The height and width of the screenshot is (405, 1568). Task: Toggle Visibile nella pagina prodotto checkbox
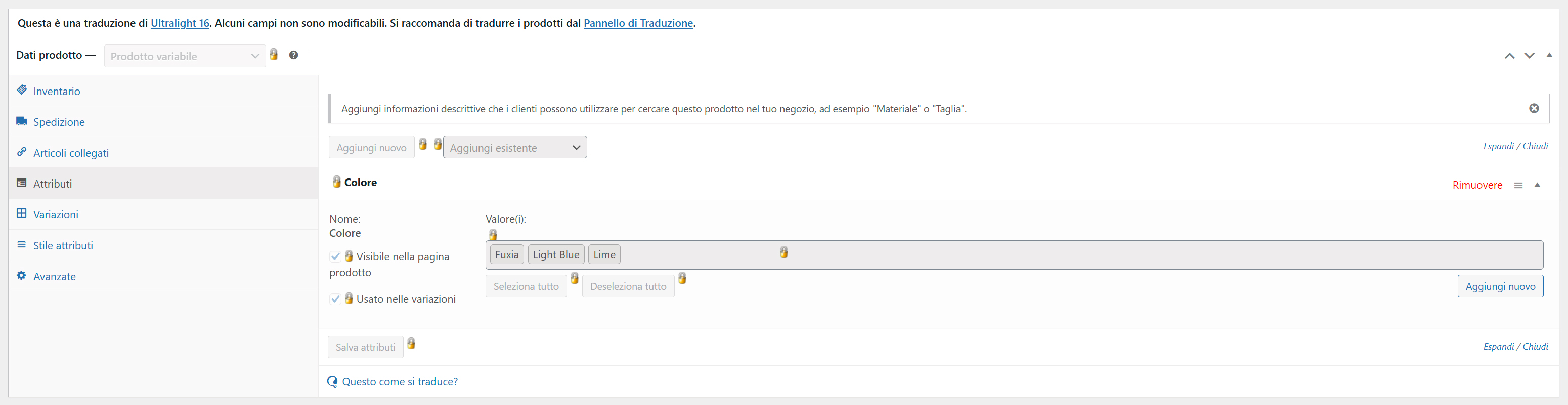[x=335, y=257]
